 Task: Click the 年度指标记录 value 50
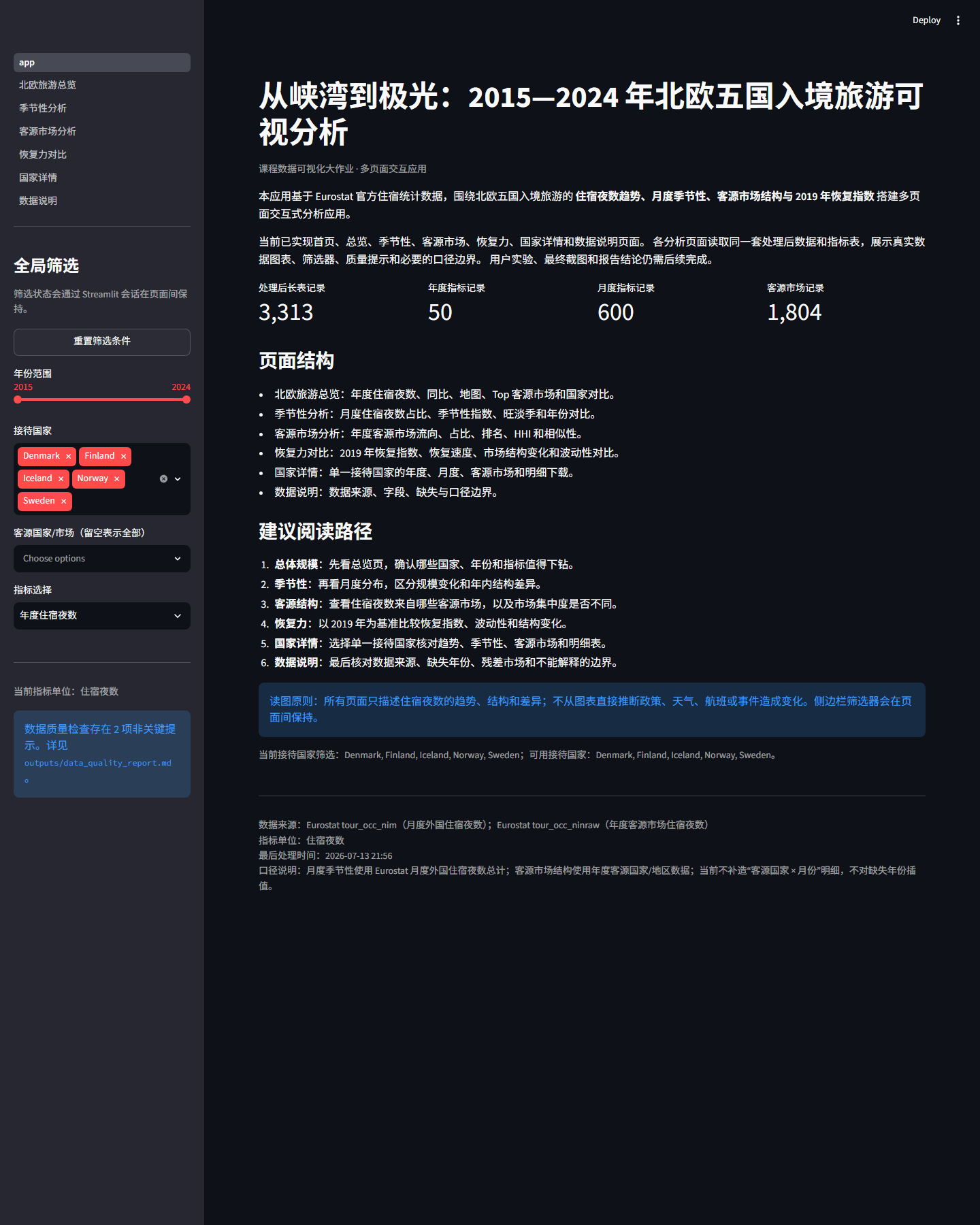pyautogui.click(x=440, y=312)
